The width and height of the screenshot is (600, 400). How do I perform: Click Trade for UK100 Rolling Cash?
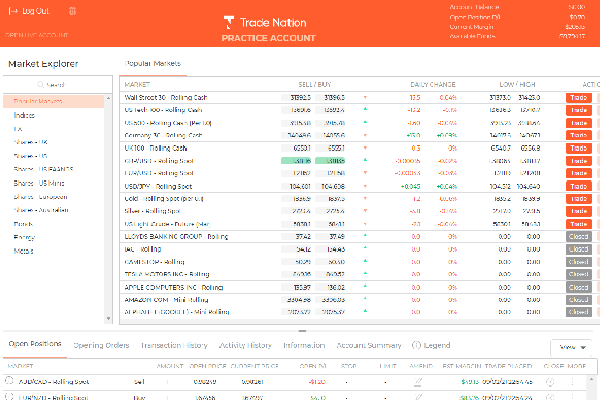pos(579,148)
